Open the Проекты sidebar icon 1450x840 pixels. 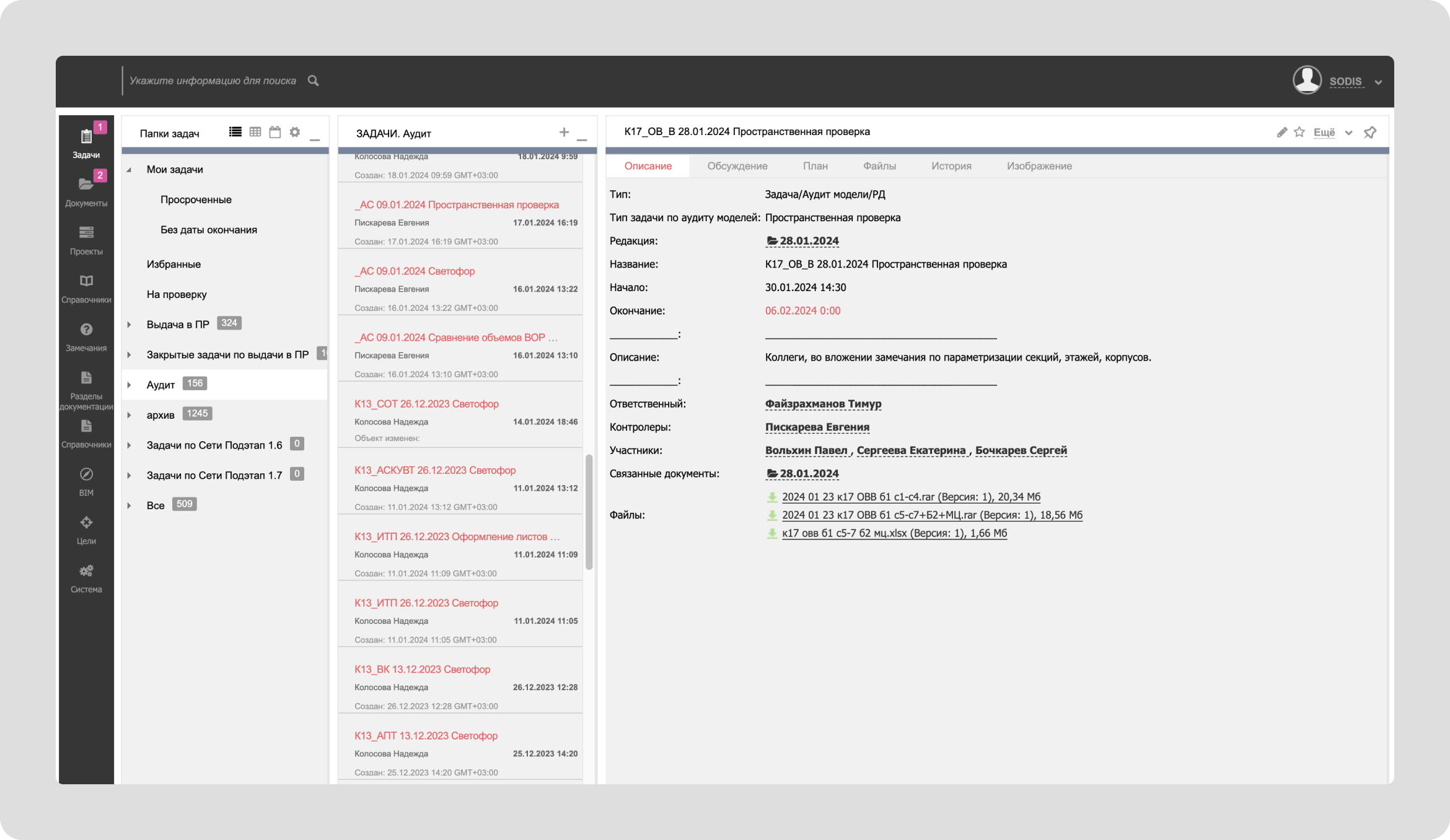pos(86,240)
